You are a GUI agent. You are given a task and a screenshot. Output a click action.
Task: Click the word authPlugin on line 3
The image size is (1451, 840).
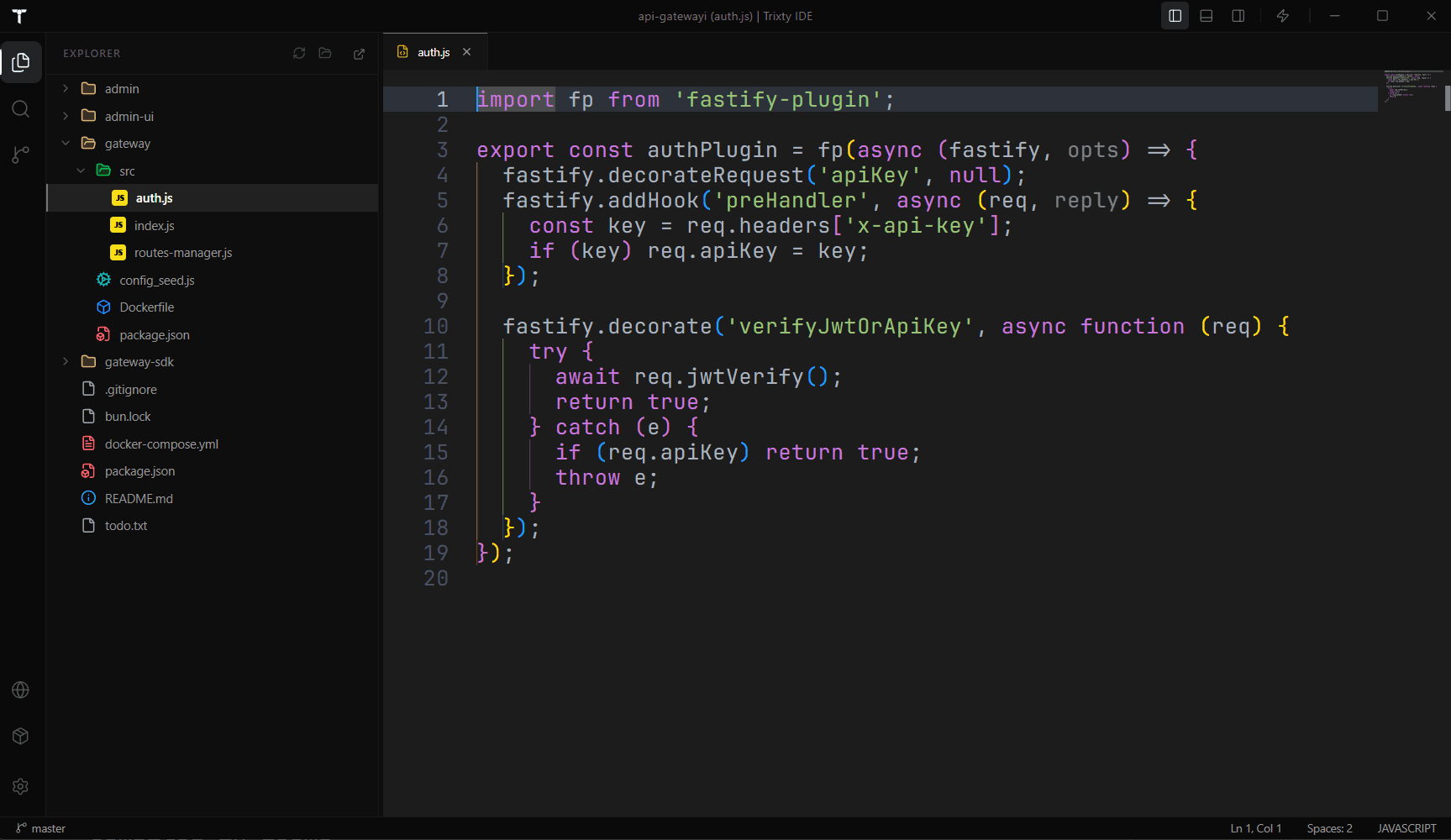click(712, 150)
